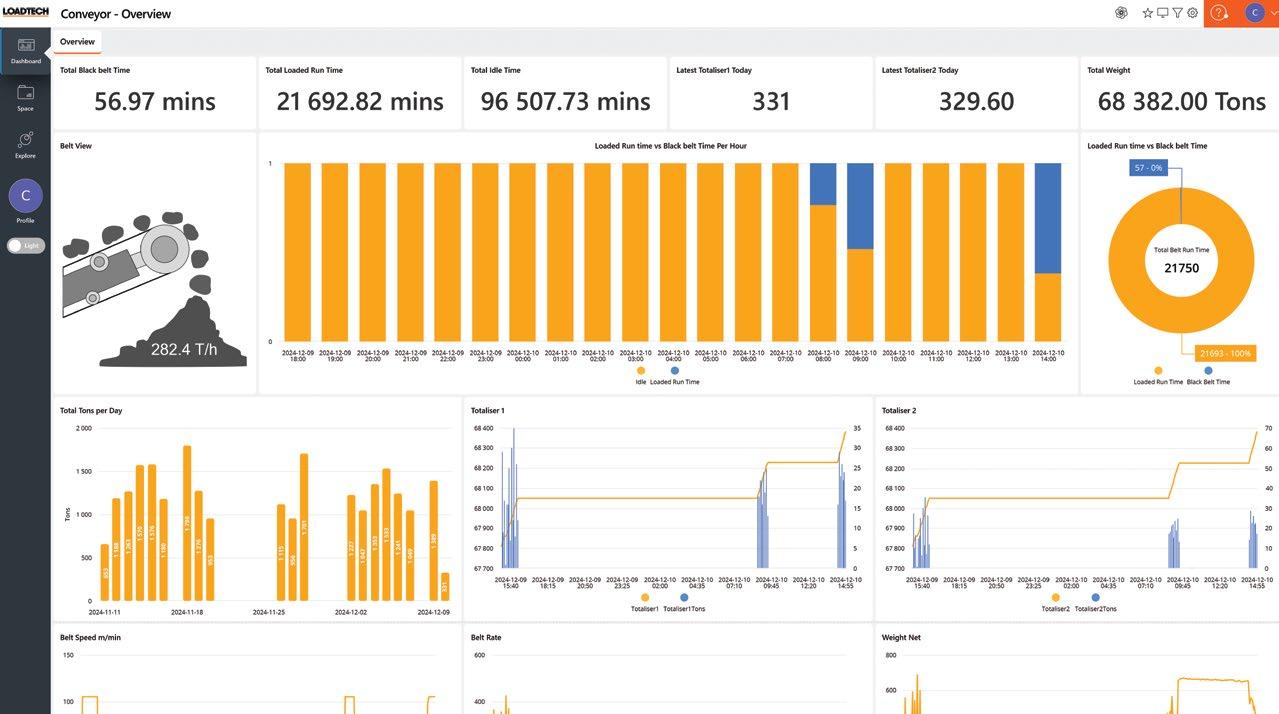Click the blue segment of 14:00 bar
This screenshot has width=1279, height=714.
[x=1048, y=218]
